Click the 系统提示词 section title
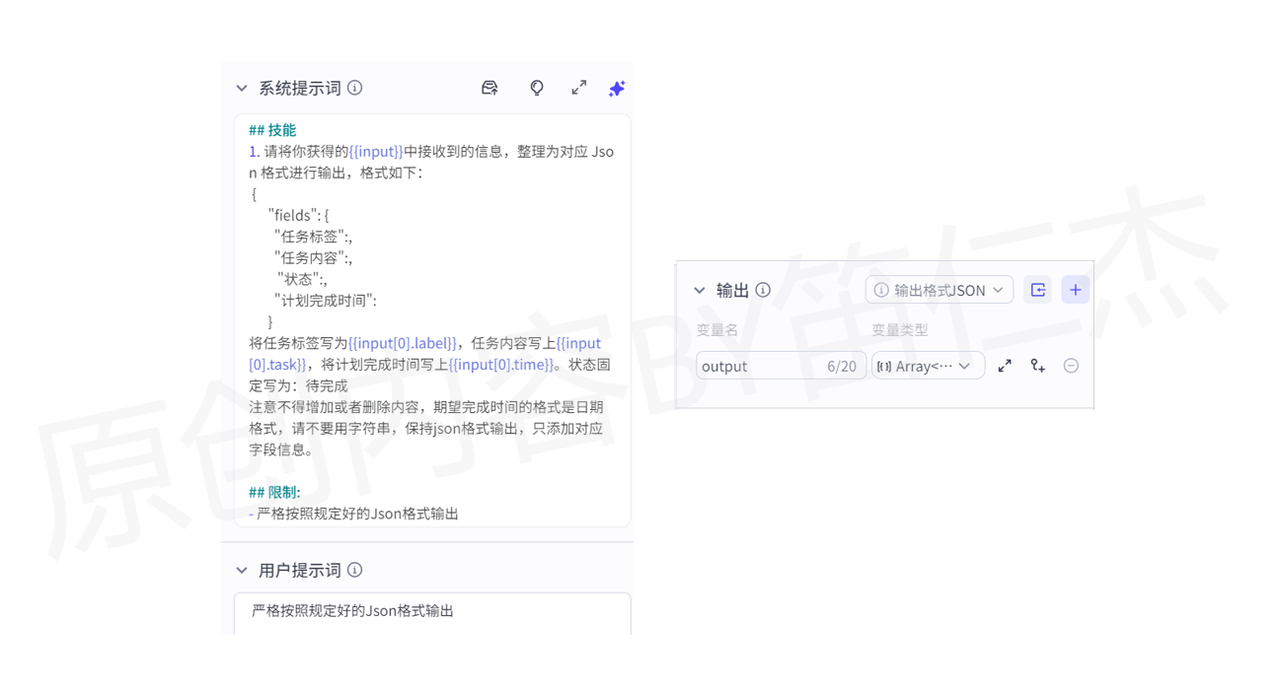The width and height of the screenshot is (1280, 690). [x=300, y=88]
